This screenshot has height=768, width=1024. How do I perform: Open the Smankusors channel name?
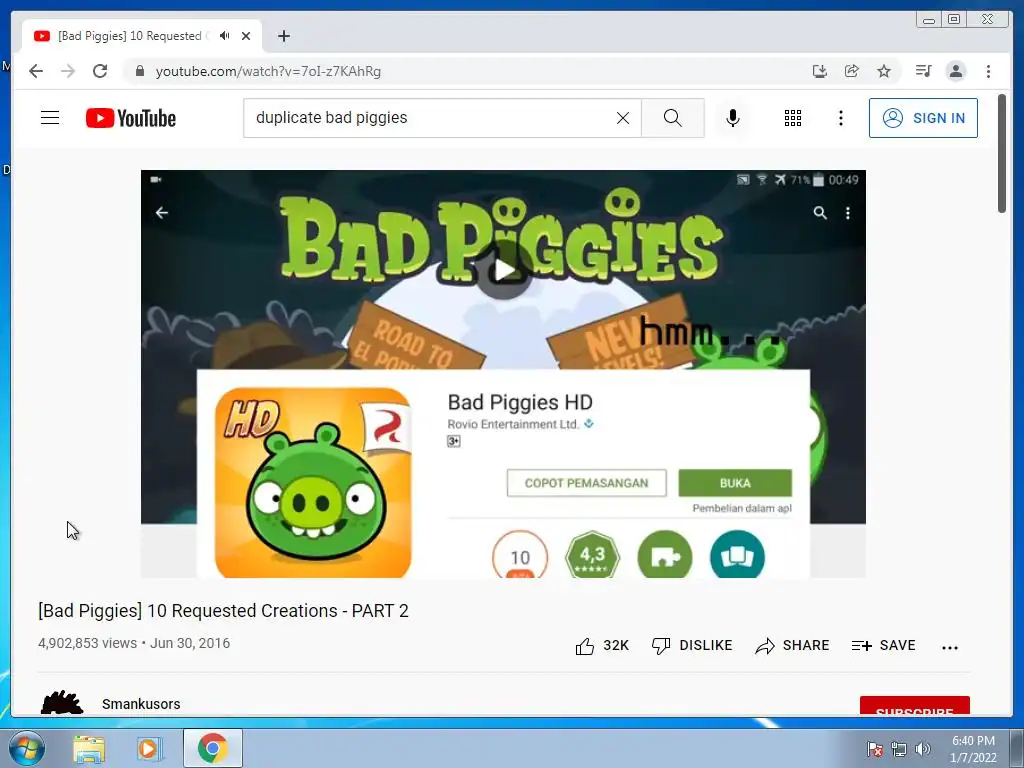[141, 704]
